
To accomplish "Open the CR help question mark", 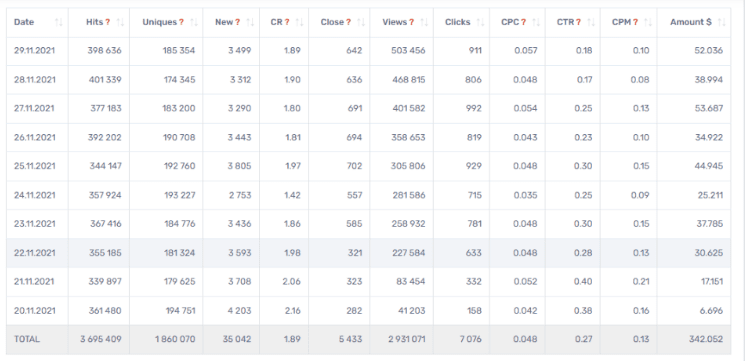I will tap(287, 22).
